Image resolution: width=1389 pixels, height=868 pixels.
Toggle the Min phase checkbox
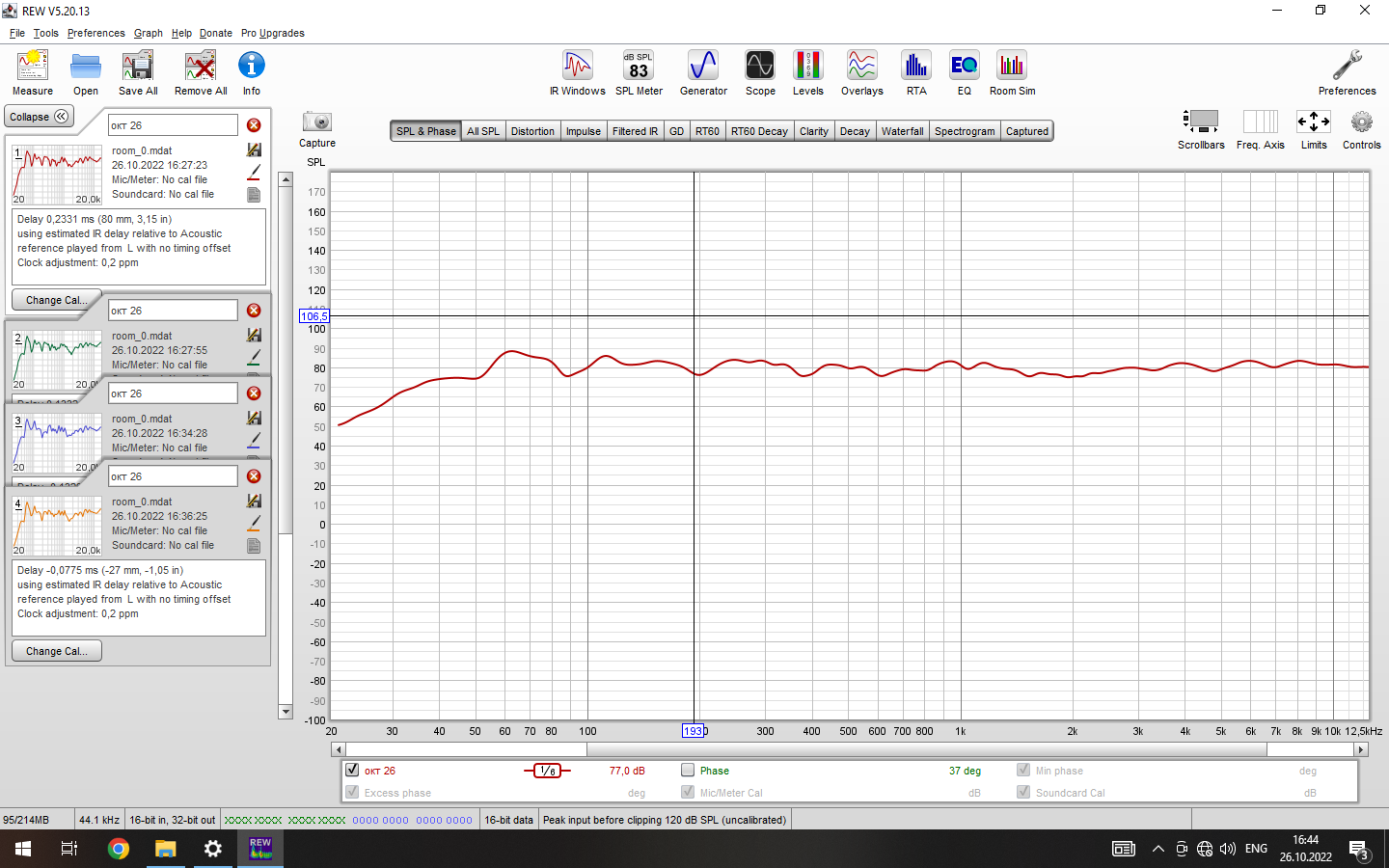[1023, 771]
